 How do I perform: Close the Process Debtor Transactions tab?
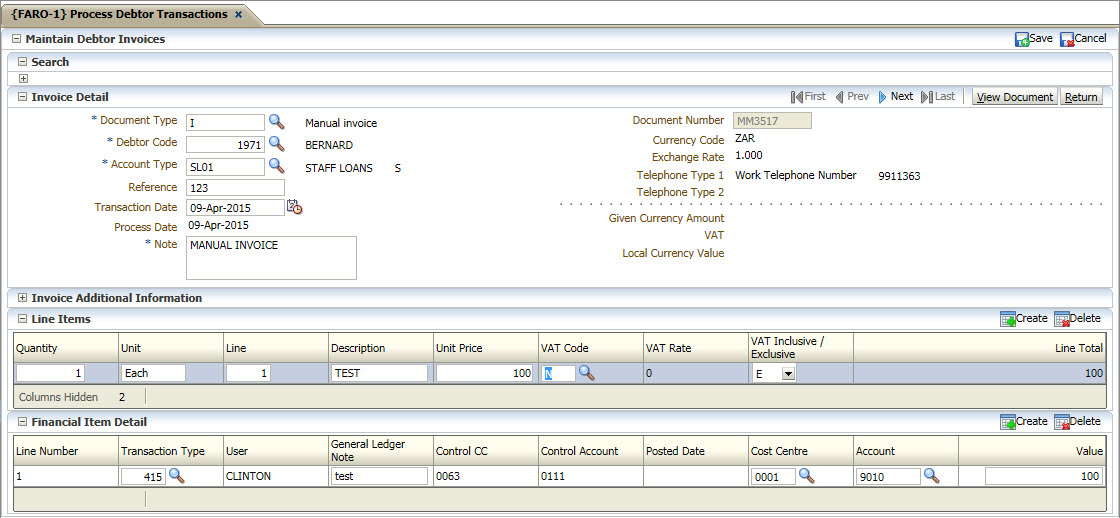point(238,15)
